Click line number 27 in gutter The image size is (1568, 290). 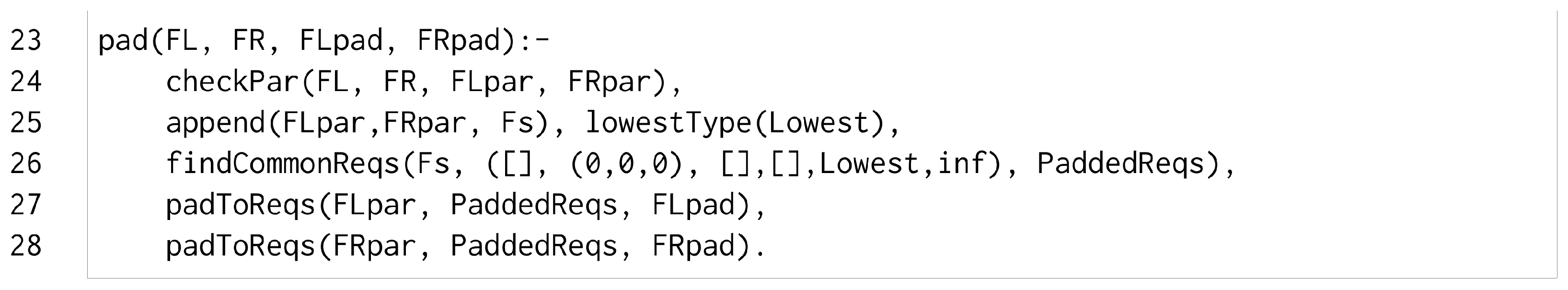[x=25, y=205]
